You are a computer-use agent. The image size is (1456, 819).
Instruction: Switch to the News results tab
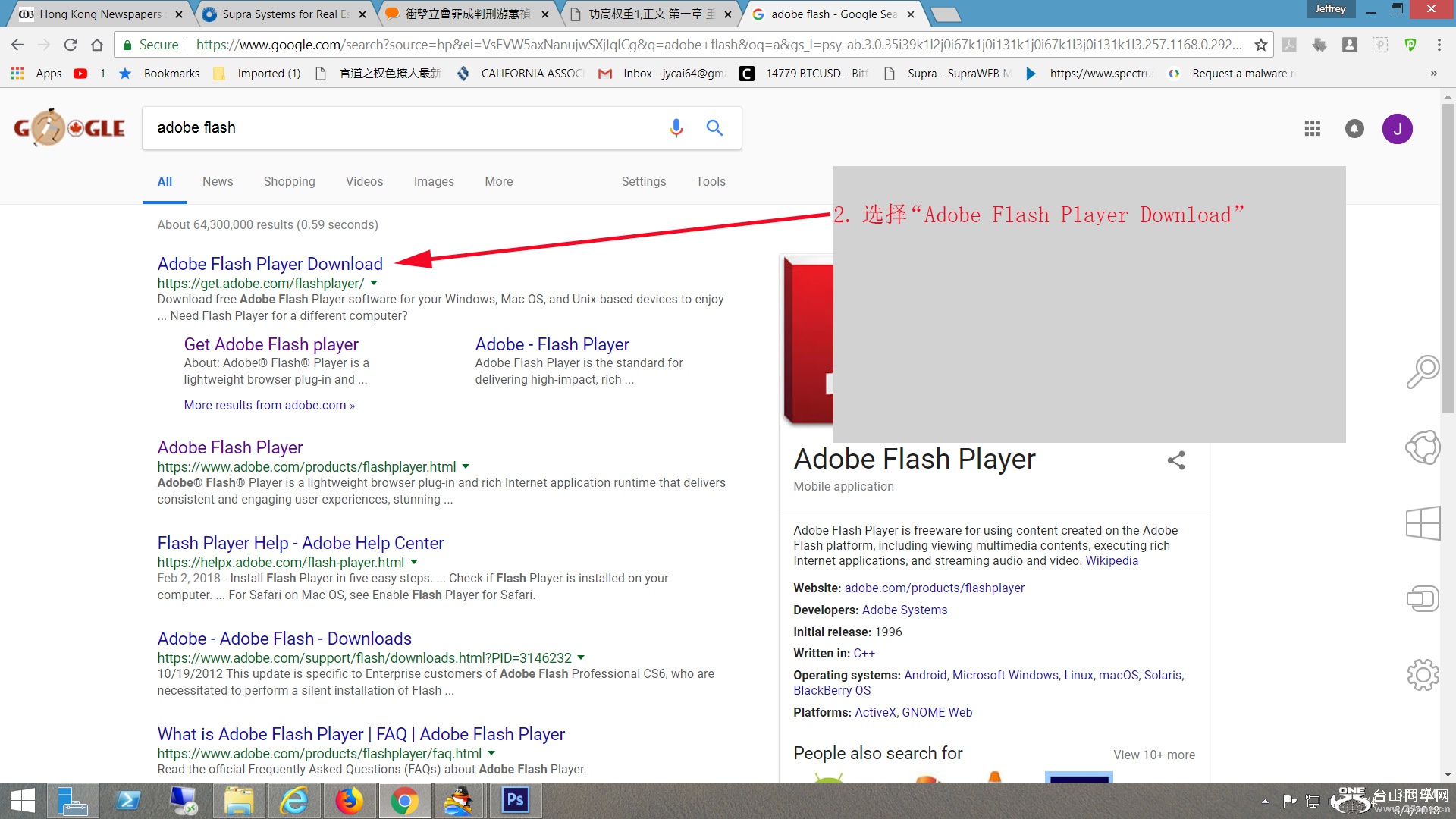pos(218,181)
